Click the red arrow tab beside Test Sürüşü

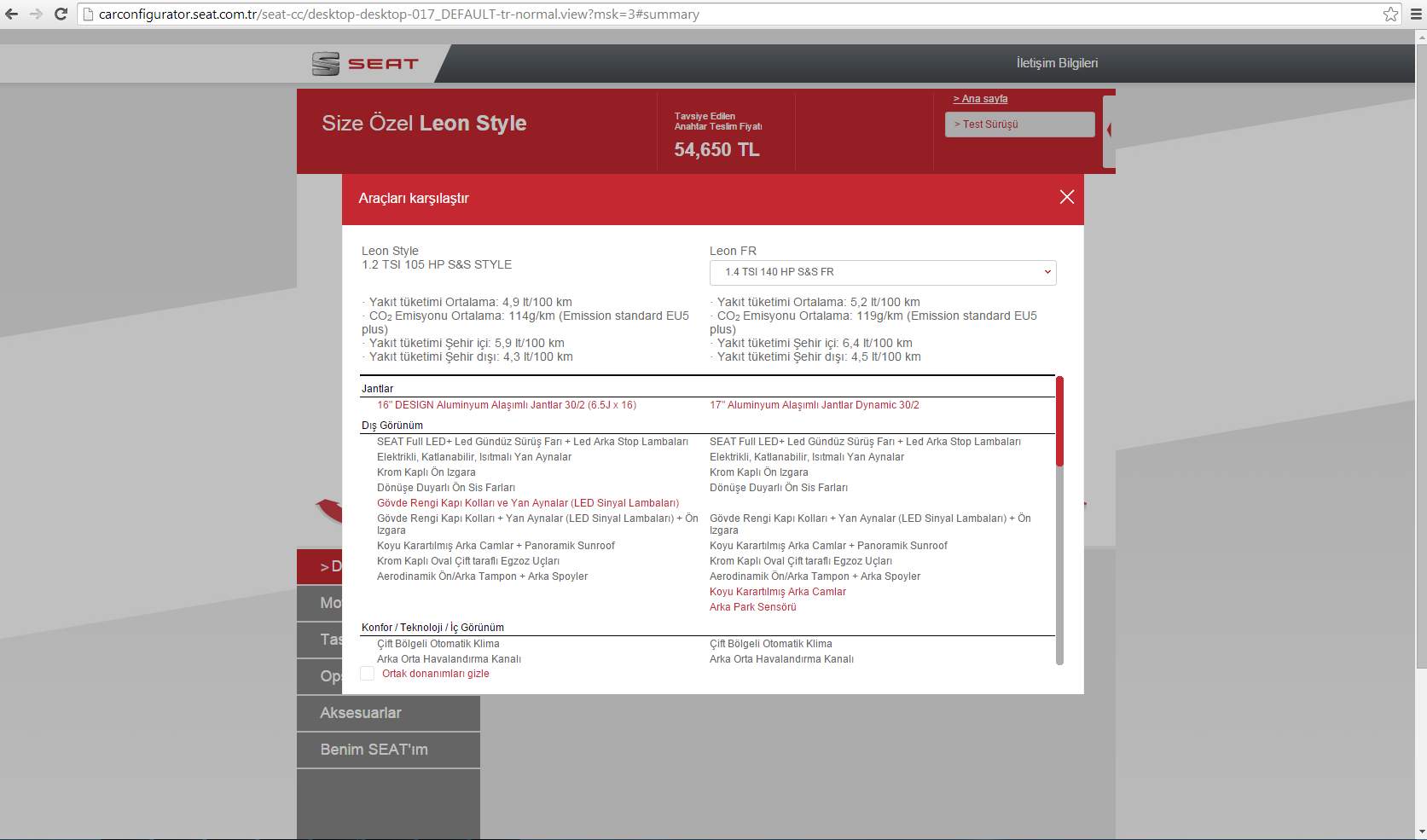click(x=1109, y=130)
